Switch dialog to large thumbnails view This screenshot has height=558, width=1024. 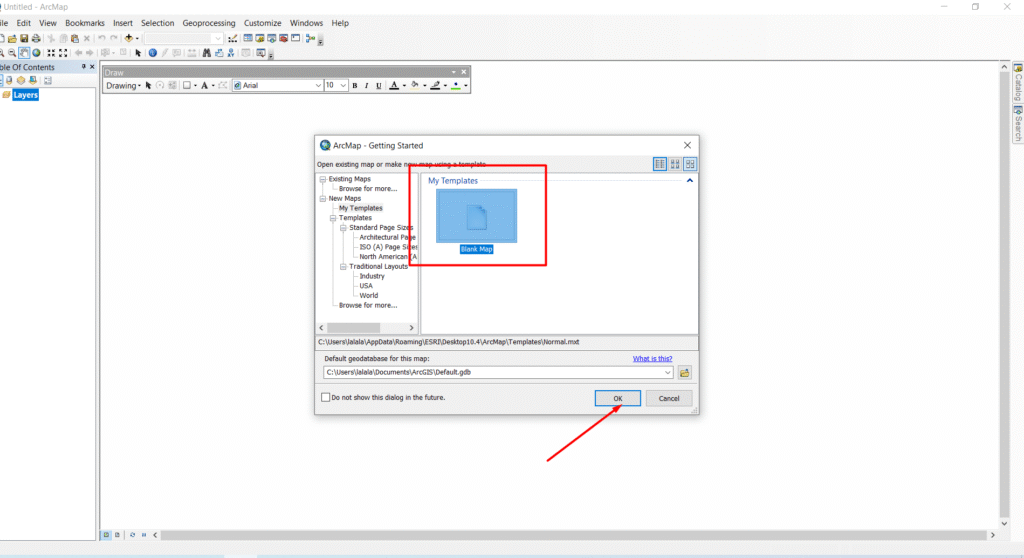pyautogui.click(x=690, y=164)
